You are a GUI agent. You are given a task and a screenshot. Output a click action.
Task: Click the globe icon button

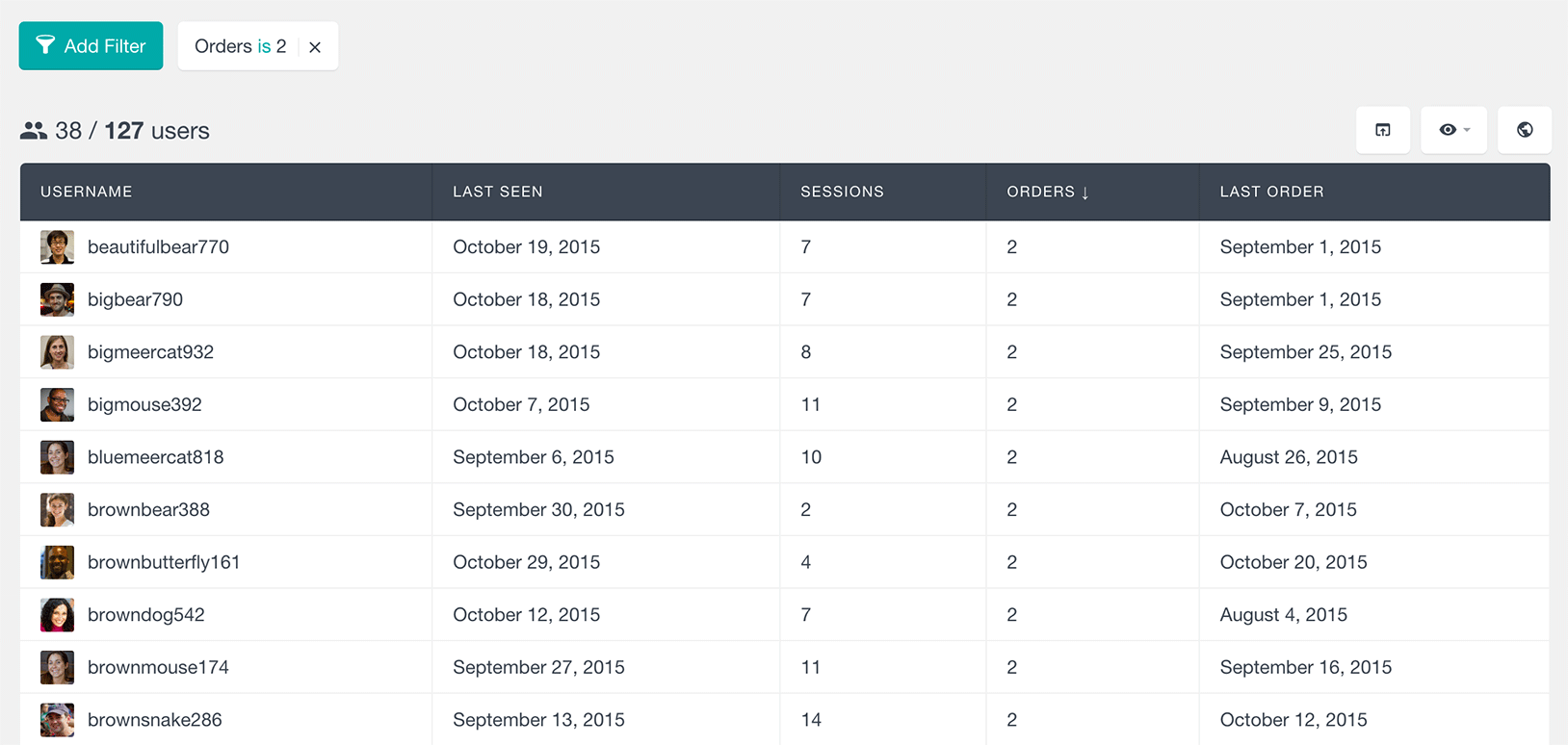pyautogui.click(x=1525, y=130)
